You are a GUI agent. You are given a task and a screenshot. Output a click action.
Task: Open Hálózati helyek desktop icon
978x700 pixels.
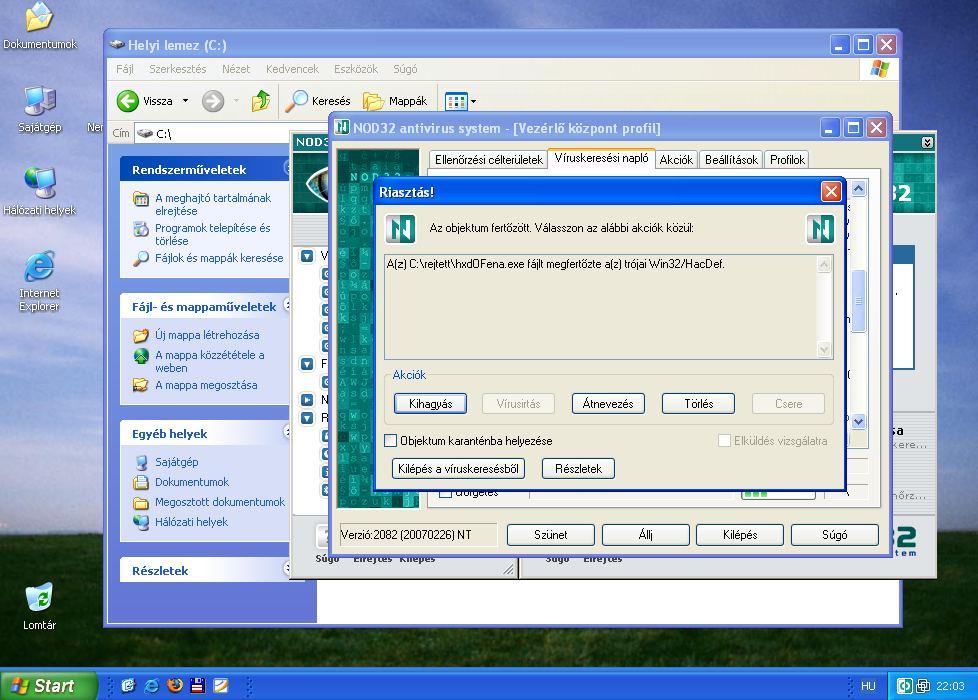pos(39,192)
